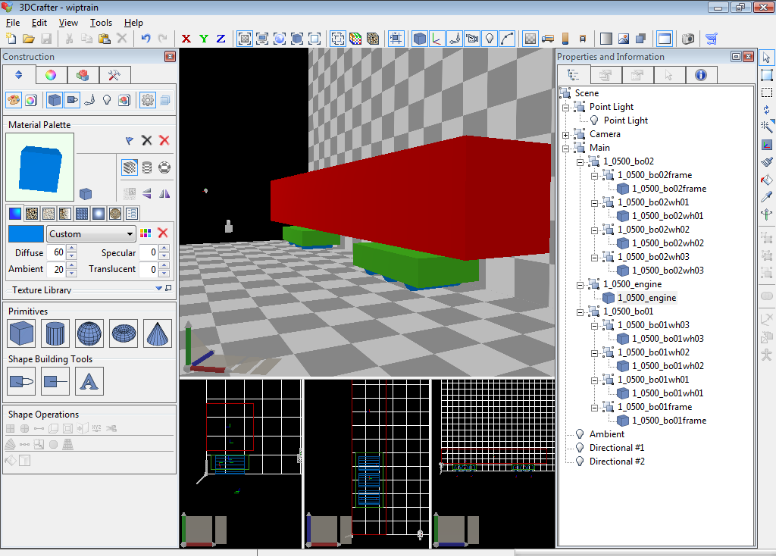Image resolution: width=776 pixels, height=556 pixels.
Task: Collapse the 1_0500_bo02 group node
Action: [x=580, y=161]
